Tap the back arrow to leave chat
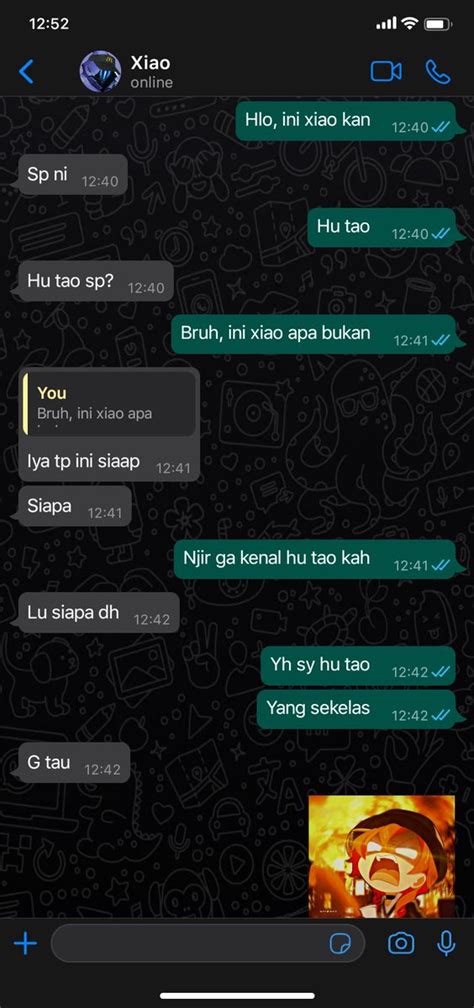This screenshot has height=1008, width=474. (26, 71)
